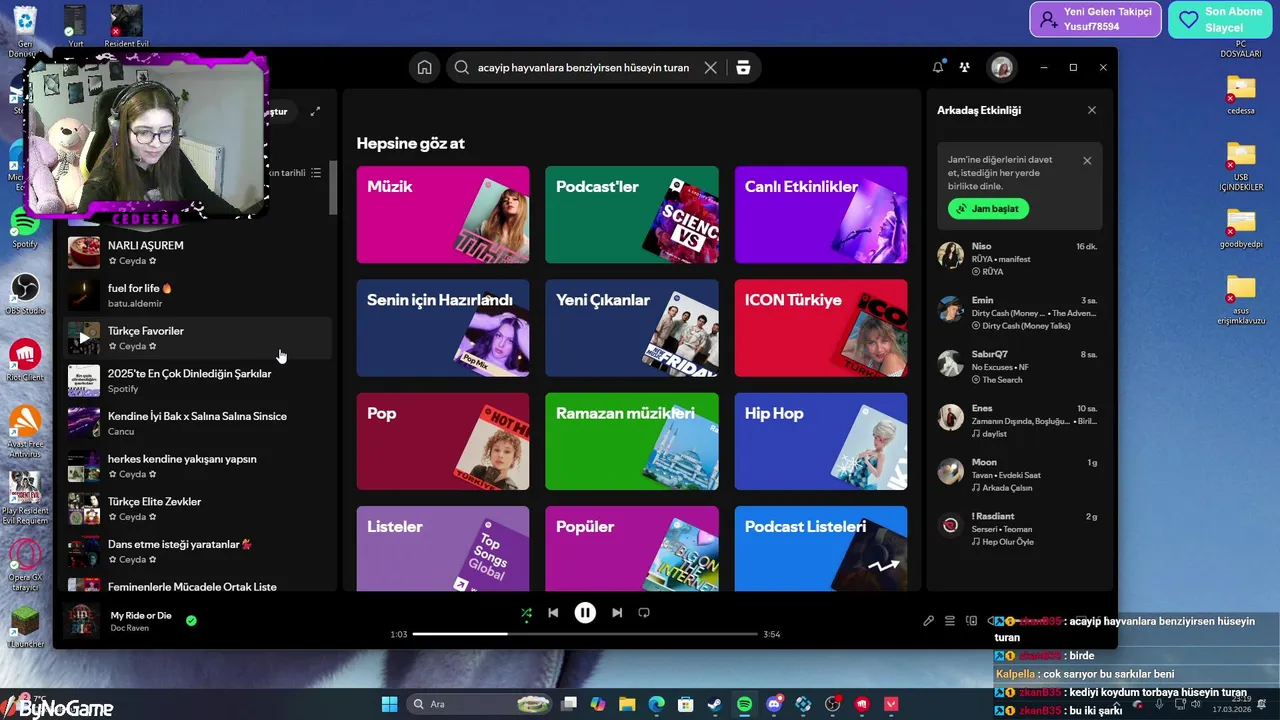Open the Browse icon beside search bar
This screenshot has height=720, width=1280.
[742, 67]
